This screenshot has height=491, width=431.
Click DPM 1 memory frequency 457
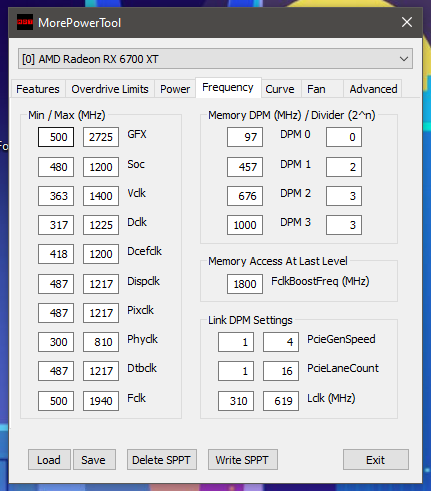245,167
